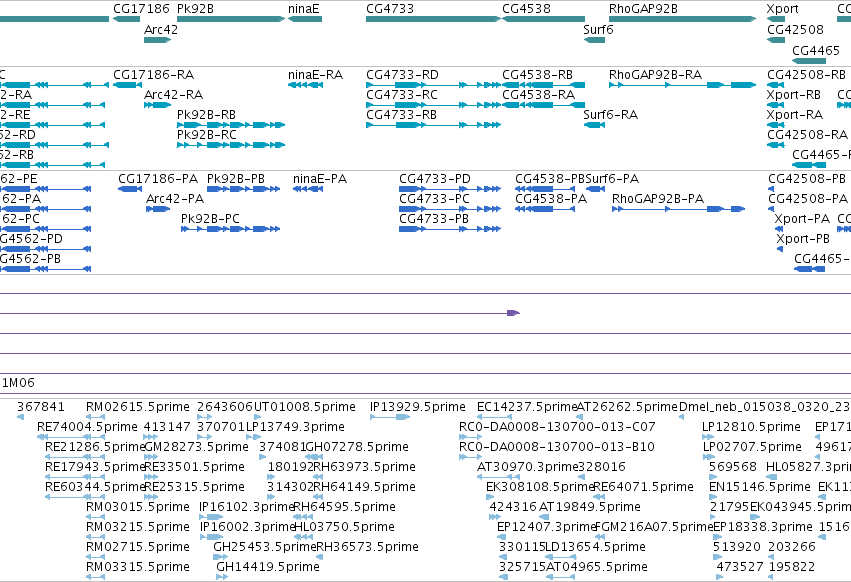
Task: Click the CG4465 gene label
Action: coord(816,50)
